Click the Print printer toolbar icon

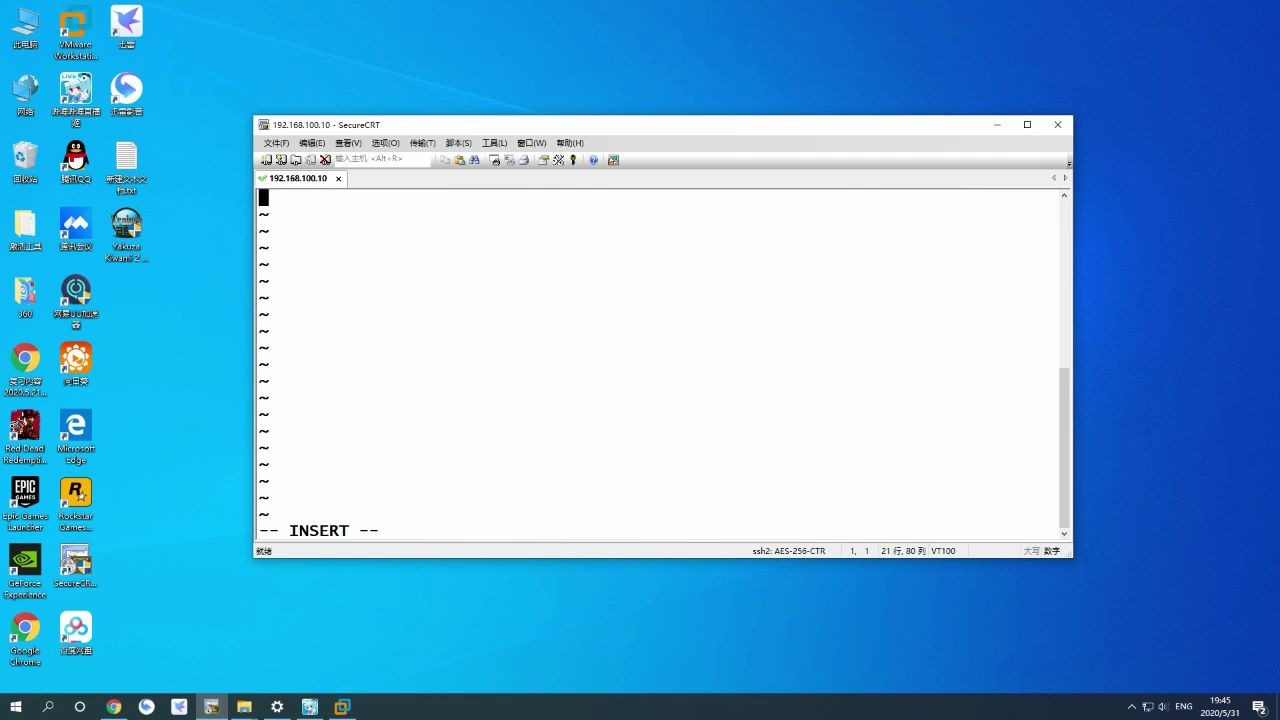tap(523, 160)
